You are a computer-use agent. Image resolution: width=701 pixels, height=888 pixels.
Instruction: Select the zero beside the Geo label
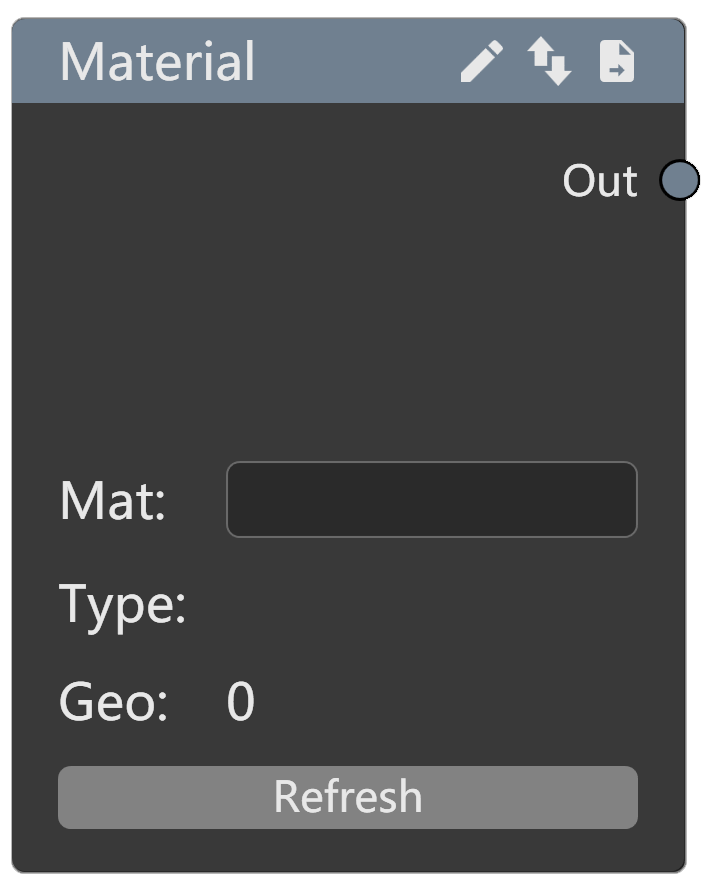click(240, 701)
